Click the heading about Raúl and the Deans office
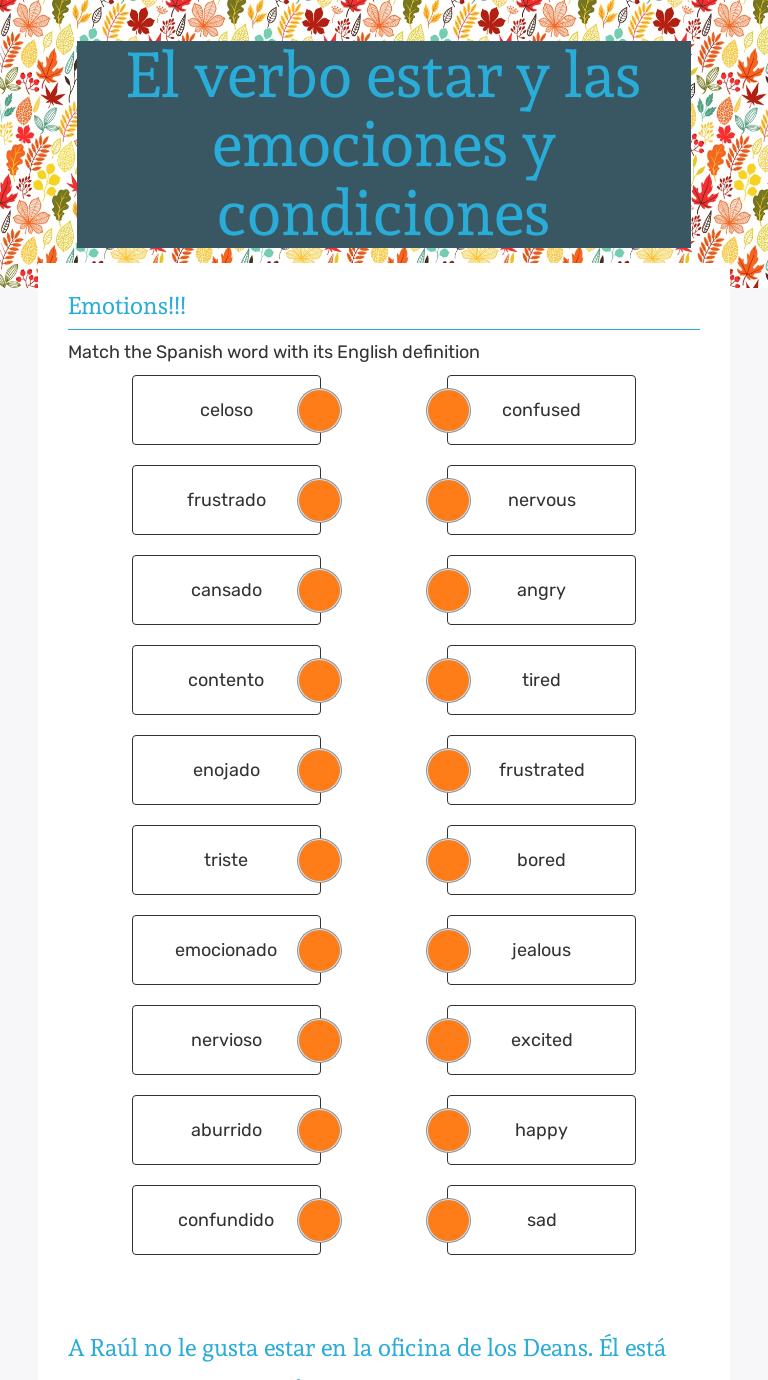768x1380 pixels. (366, 1348)
